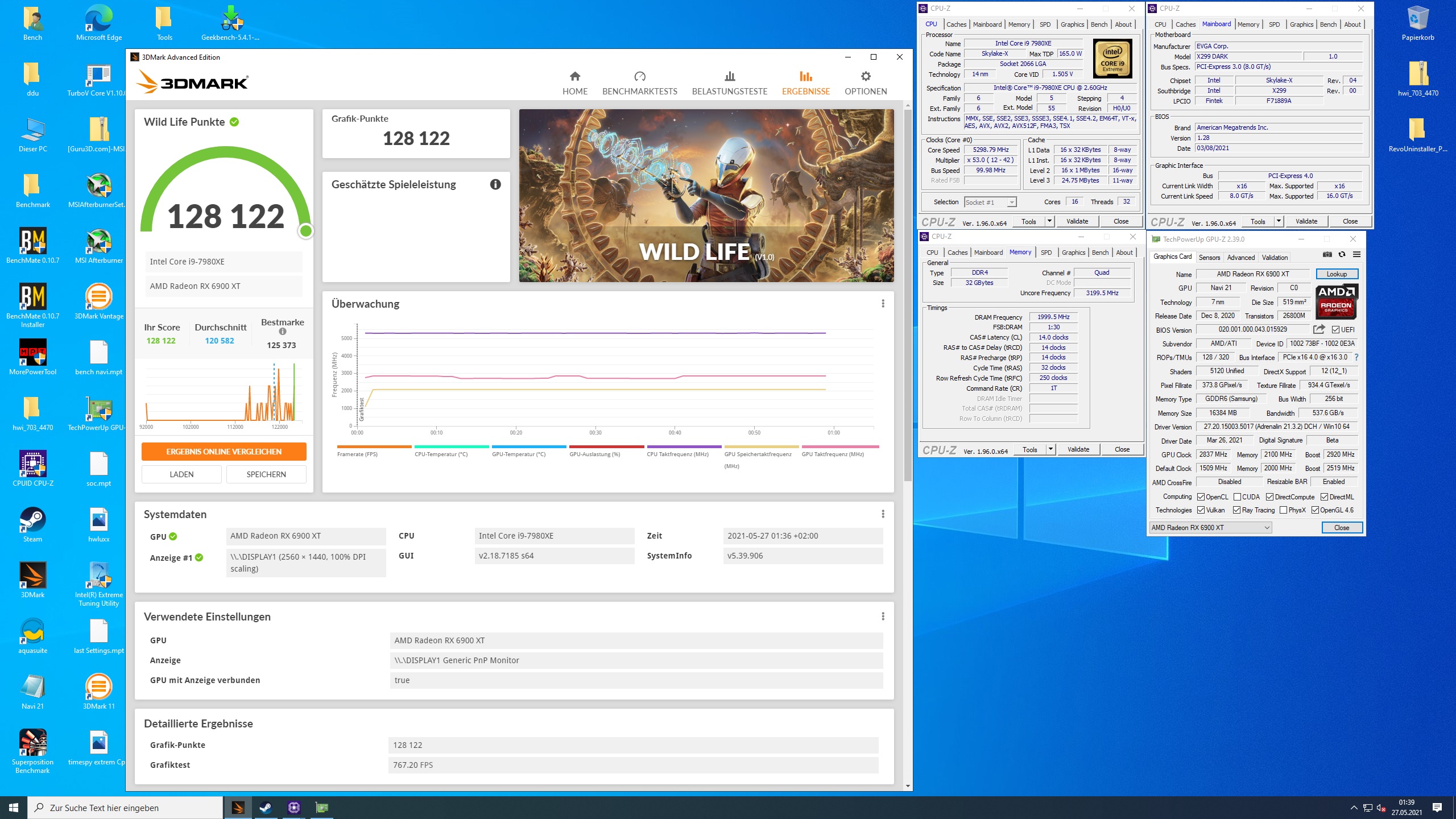
Task: Open SPD tab in CPU-Z Memory window
Action: pos(1046,253)
